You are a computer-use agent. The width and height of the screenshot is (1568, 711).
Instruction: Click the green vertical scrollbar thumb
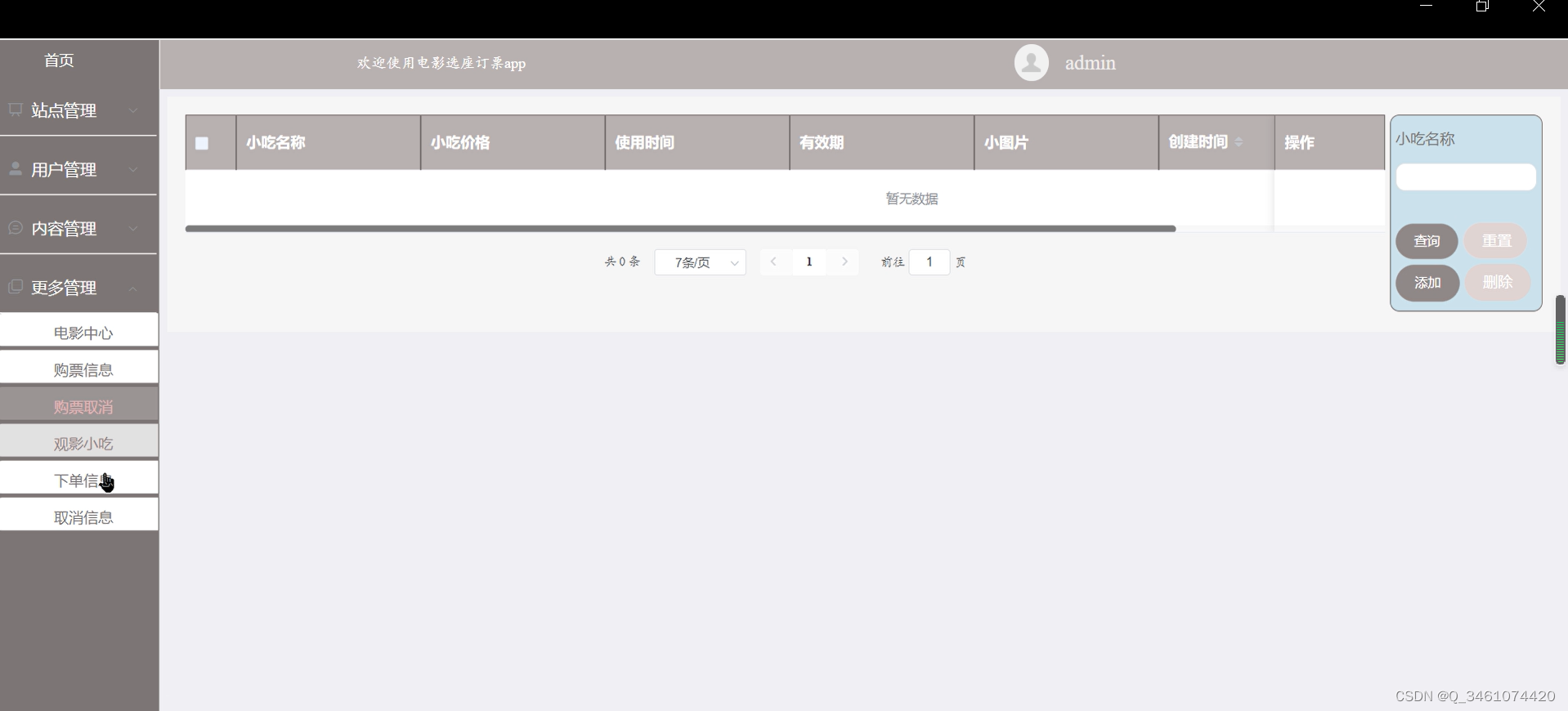(x=1560, y=329)
